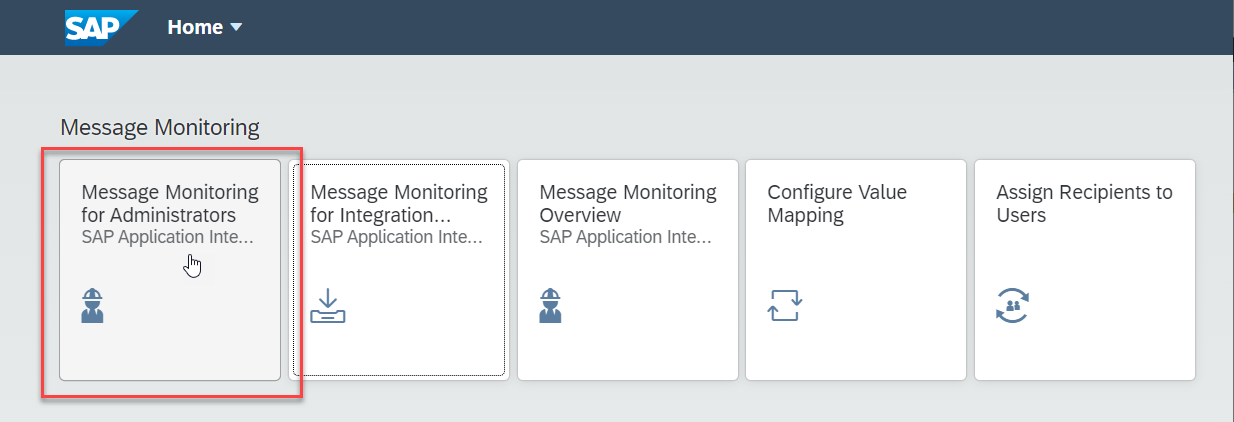Click Integration tile subtitle SAP Application Inte...
The height and width of the screenshot is (422, 1234).
[397, 238]
